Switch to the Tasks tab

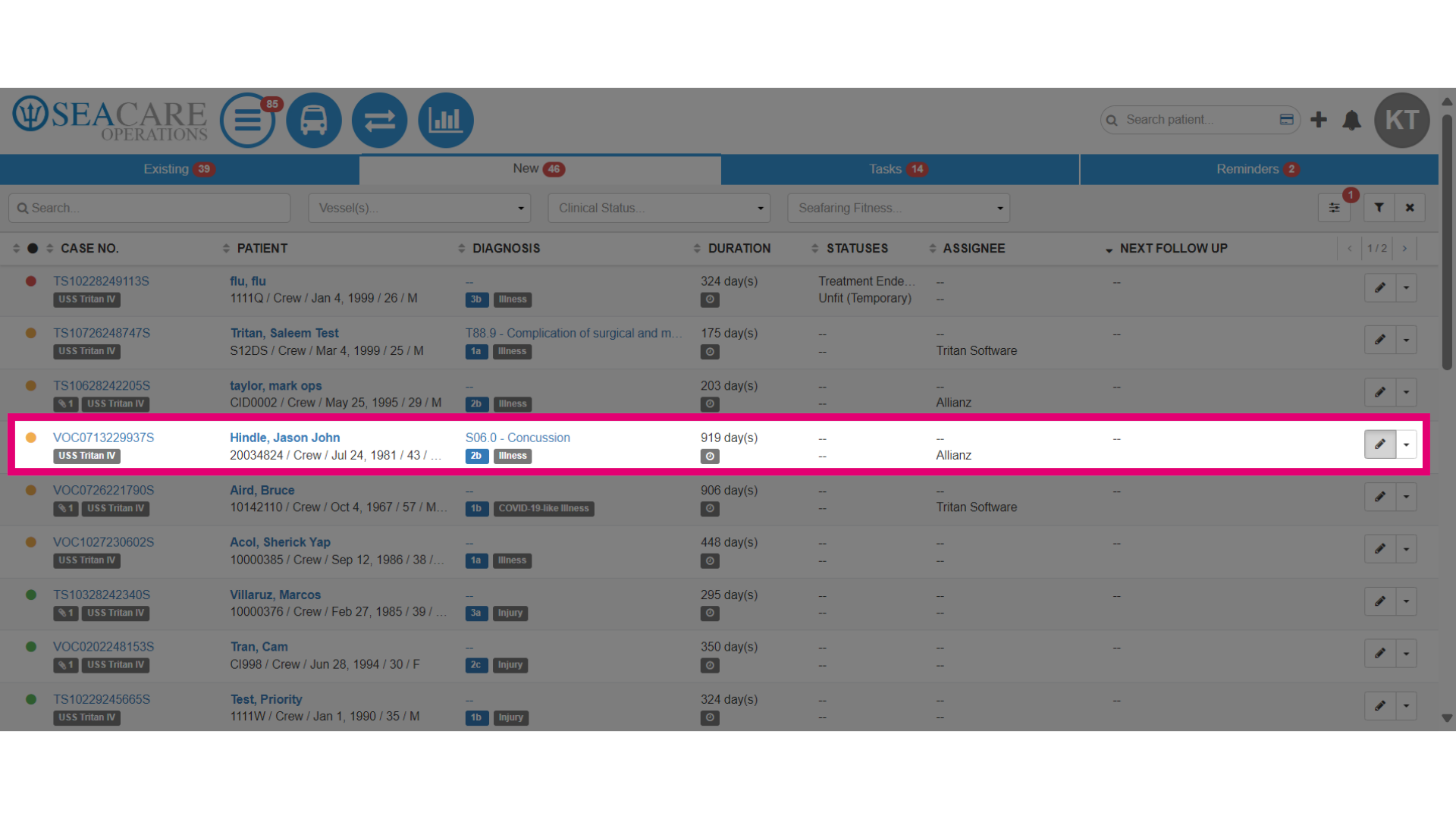pos(899,169)
